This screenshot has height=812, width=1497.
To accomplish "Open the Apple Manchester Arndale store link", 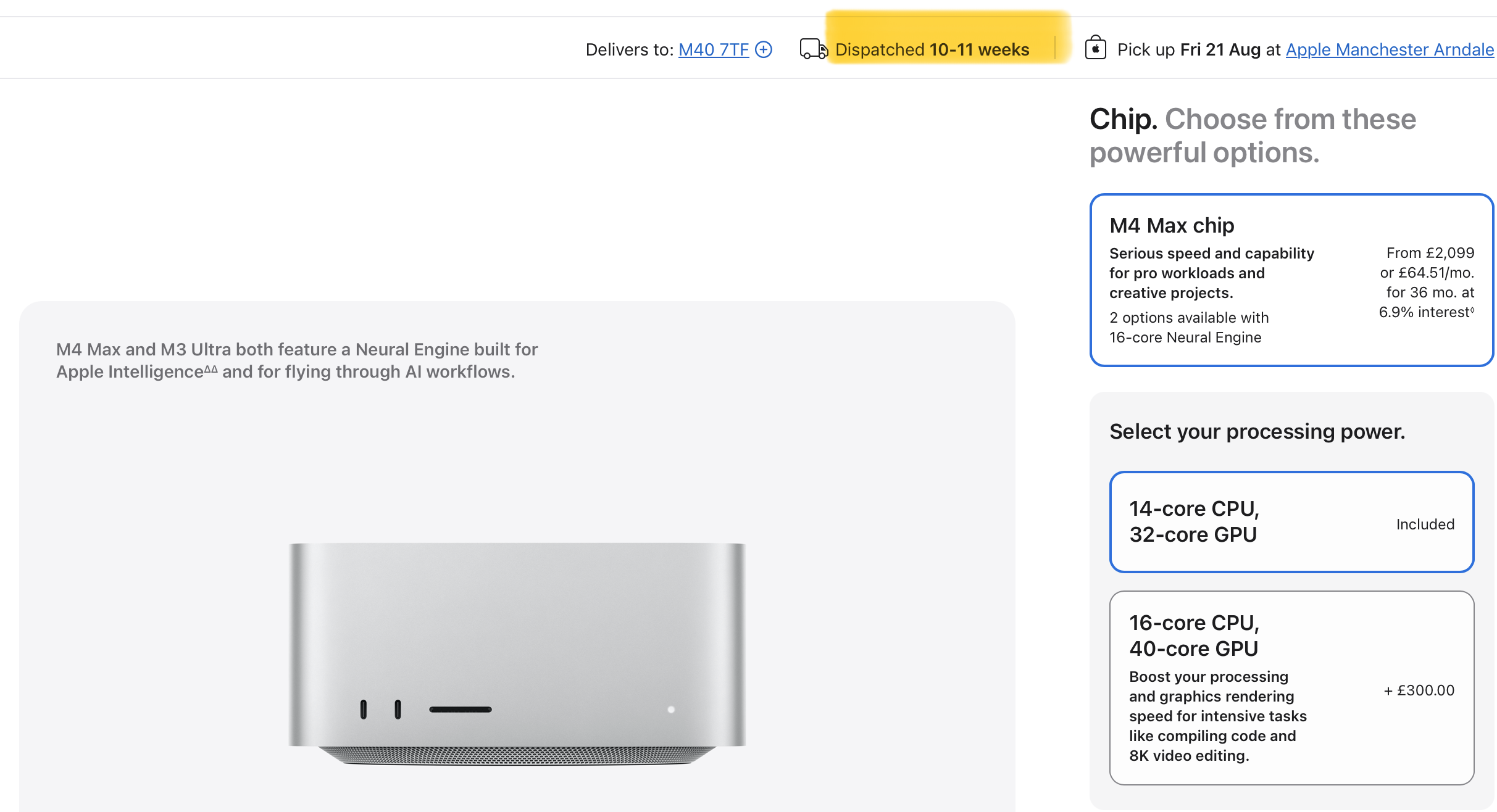I will click(1390, 49).
